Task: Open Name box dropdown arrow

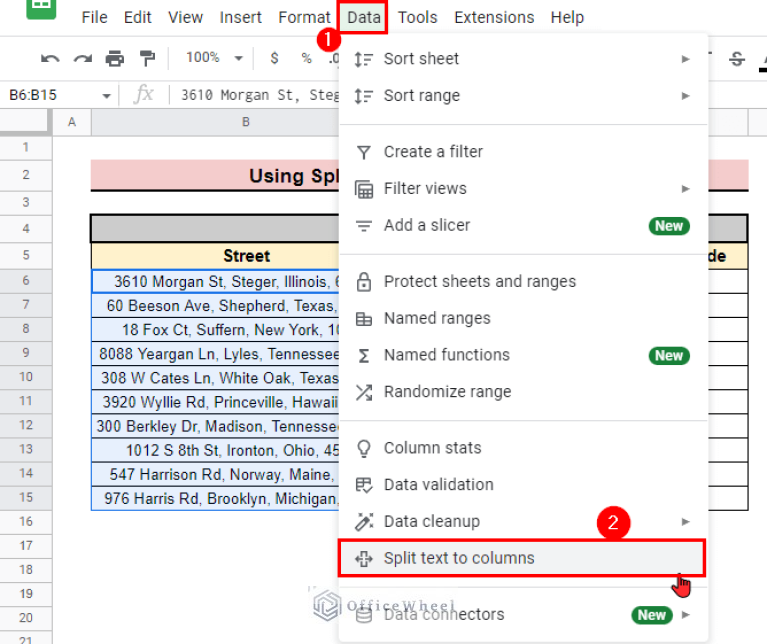Action: (x=106, y=96)
